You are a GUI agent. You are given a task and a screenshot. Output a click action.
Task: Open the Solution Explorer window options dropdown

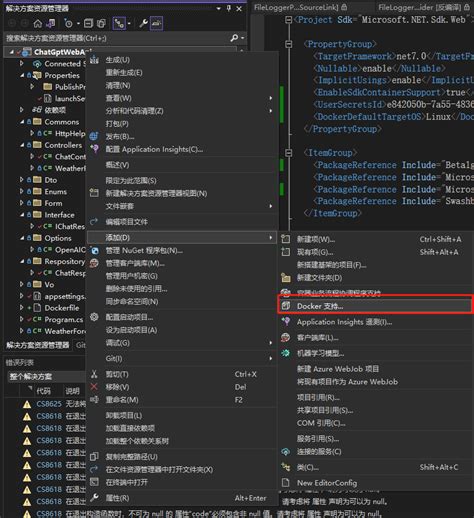point(219,9)
